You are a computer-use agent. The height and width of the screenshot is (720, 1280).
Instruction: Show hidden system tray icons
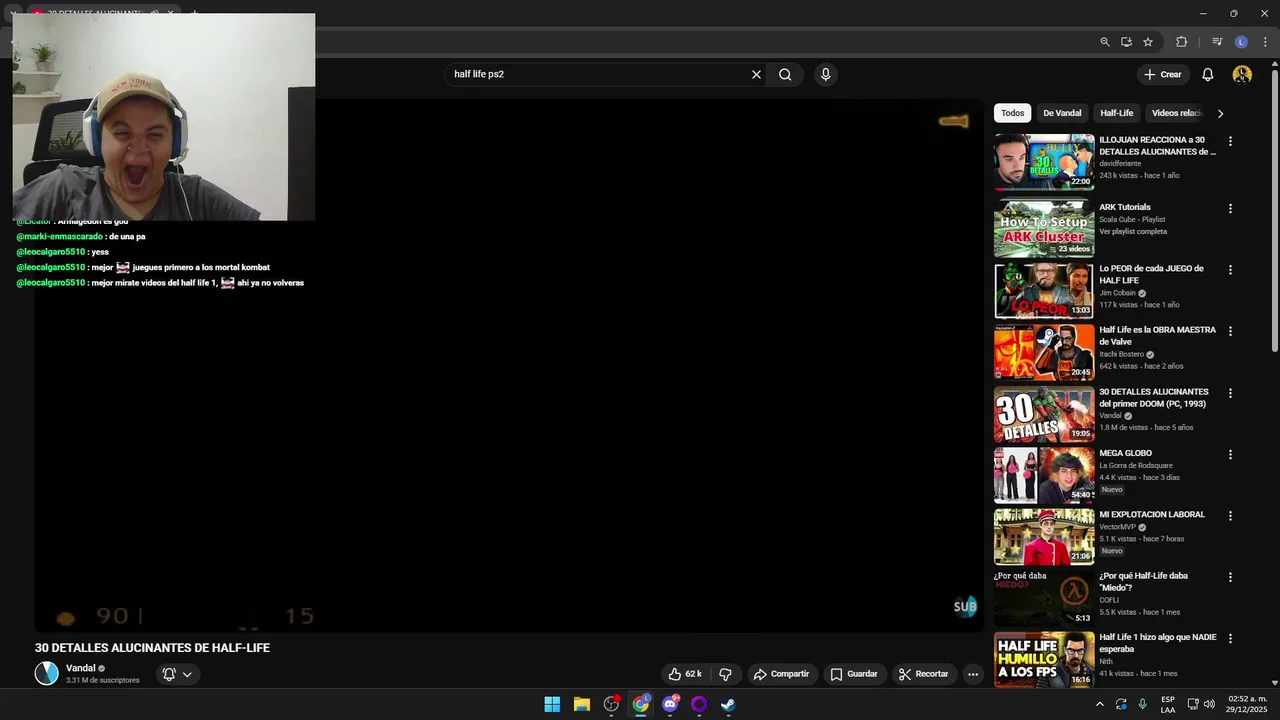(x=1100, y=704)
